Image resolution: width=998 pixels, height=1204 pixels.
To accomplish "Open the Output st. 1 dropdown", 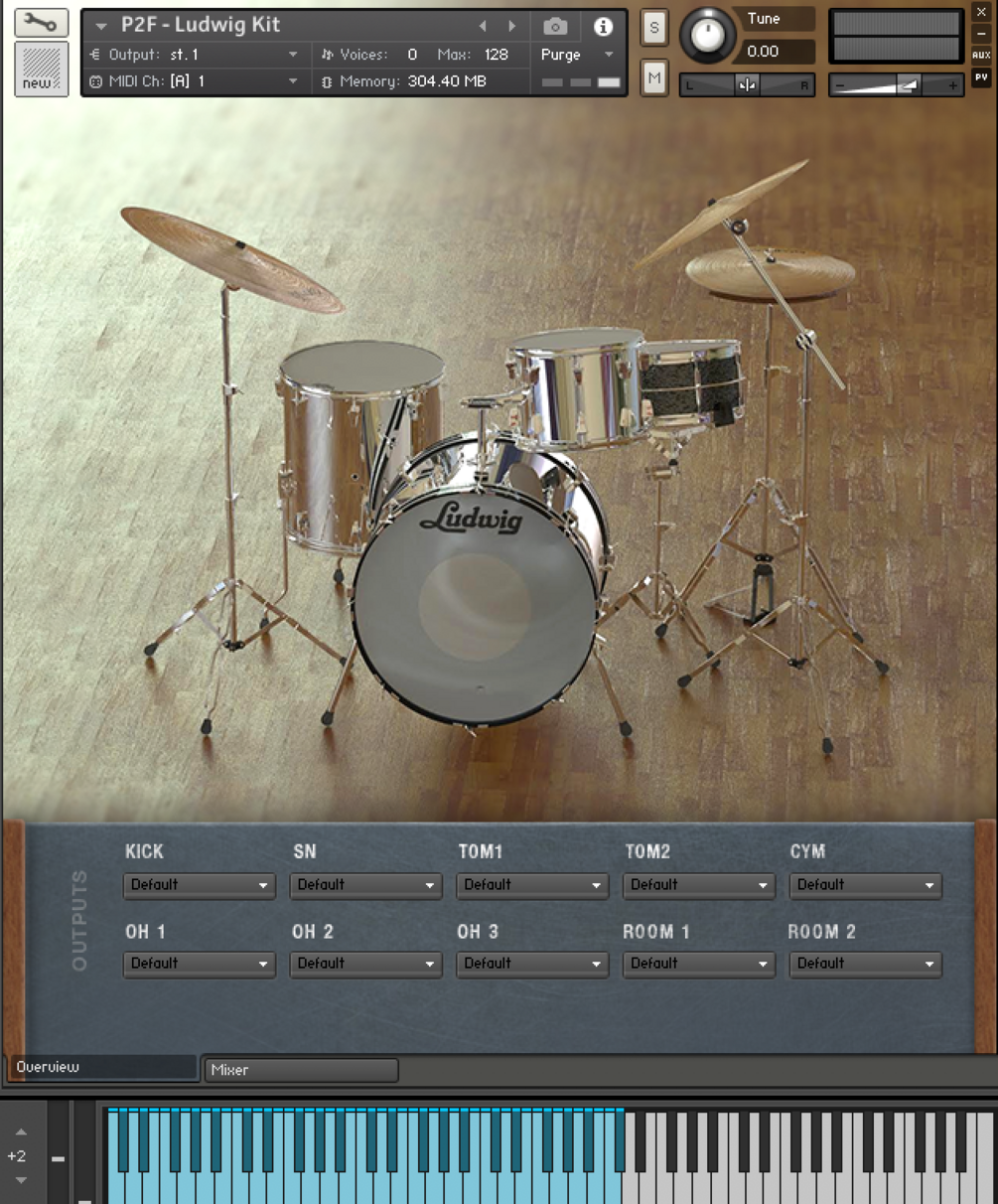I will (194, 55).
